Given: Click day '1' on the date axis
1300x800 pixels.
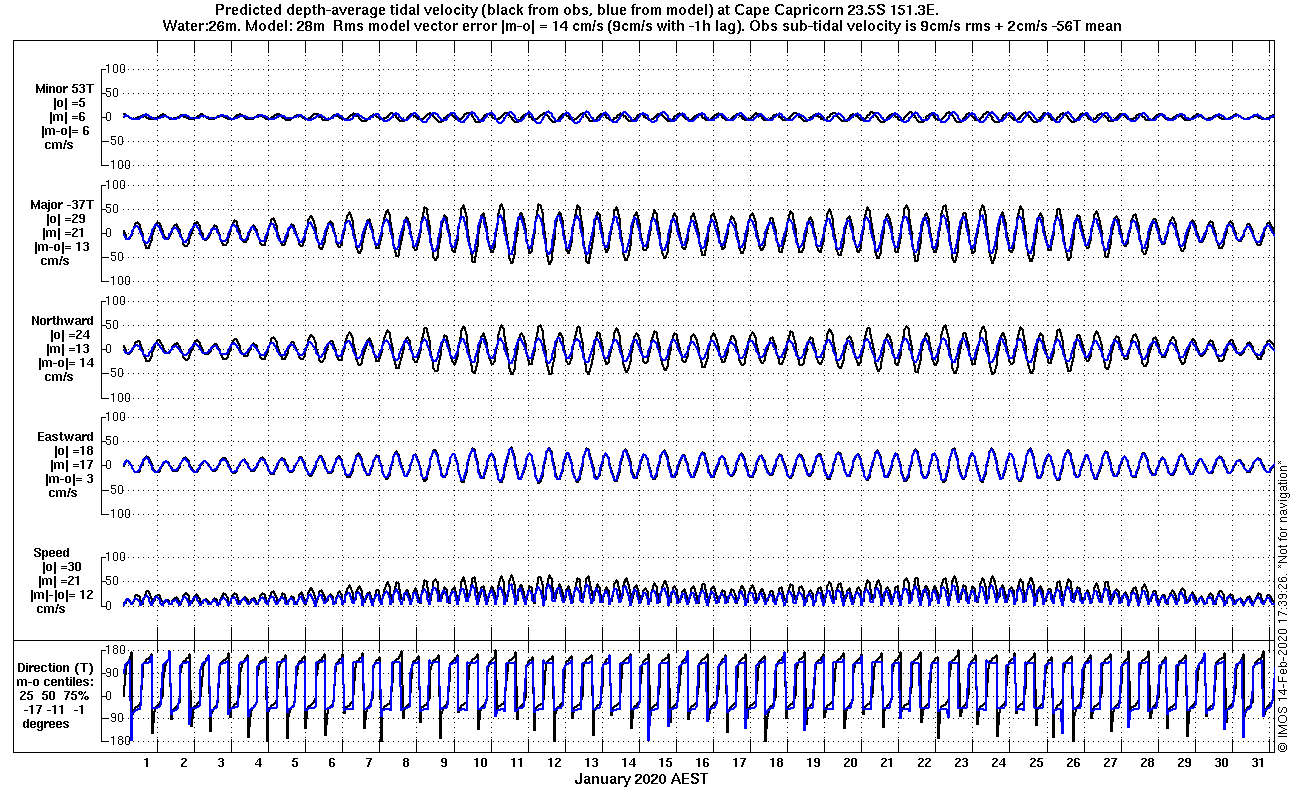Looking at the screenshot, I should coord(147,763).
